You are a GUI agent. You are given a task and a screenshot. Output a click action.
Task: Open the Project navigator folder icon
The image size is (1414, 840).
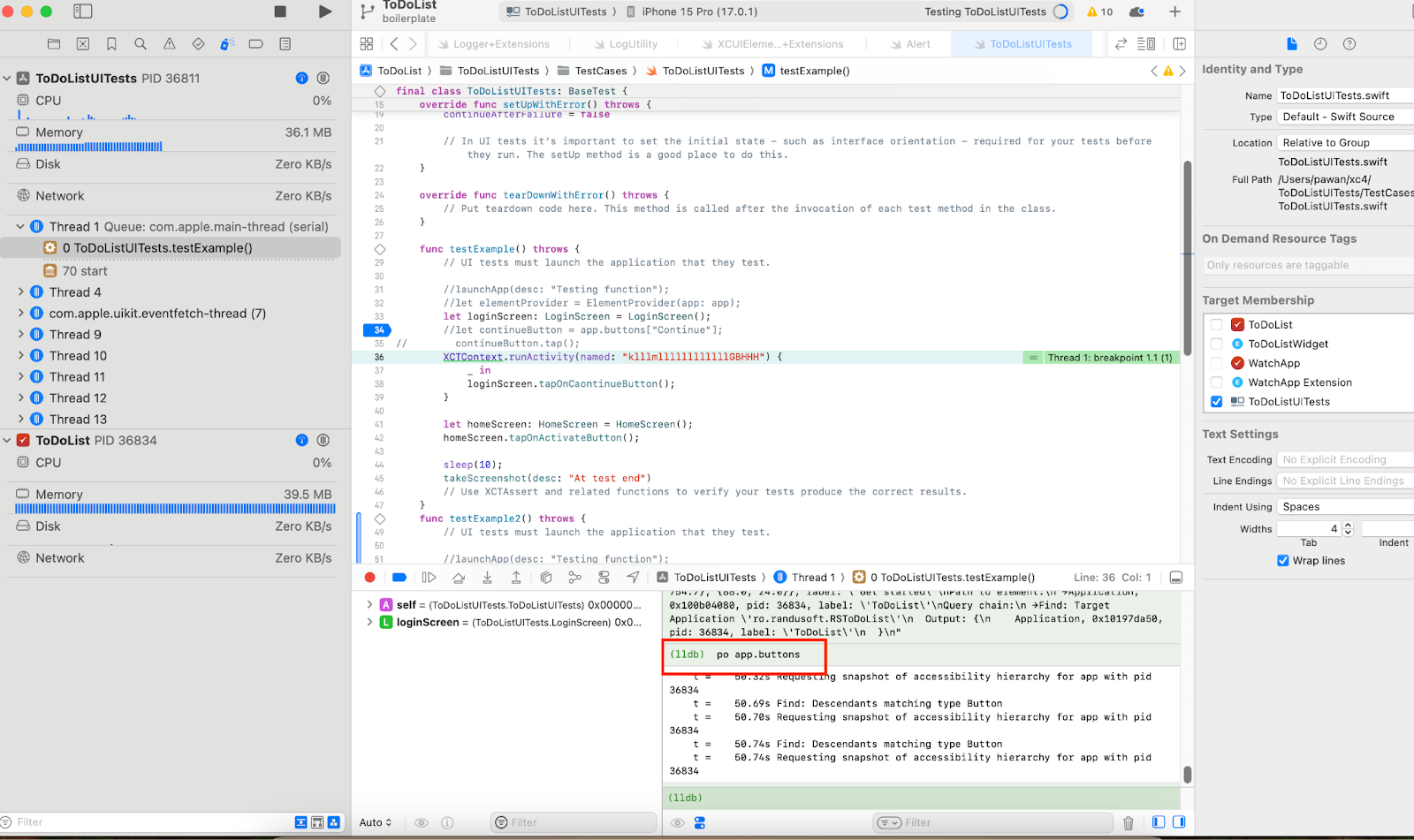pyautogui.click(x=54, y=44)
